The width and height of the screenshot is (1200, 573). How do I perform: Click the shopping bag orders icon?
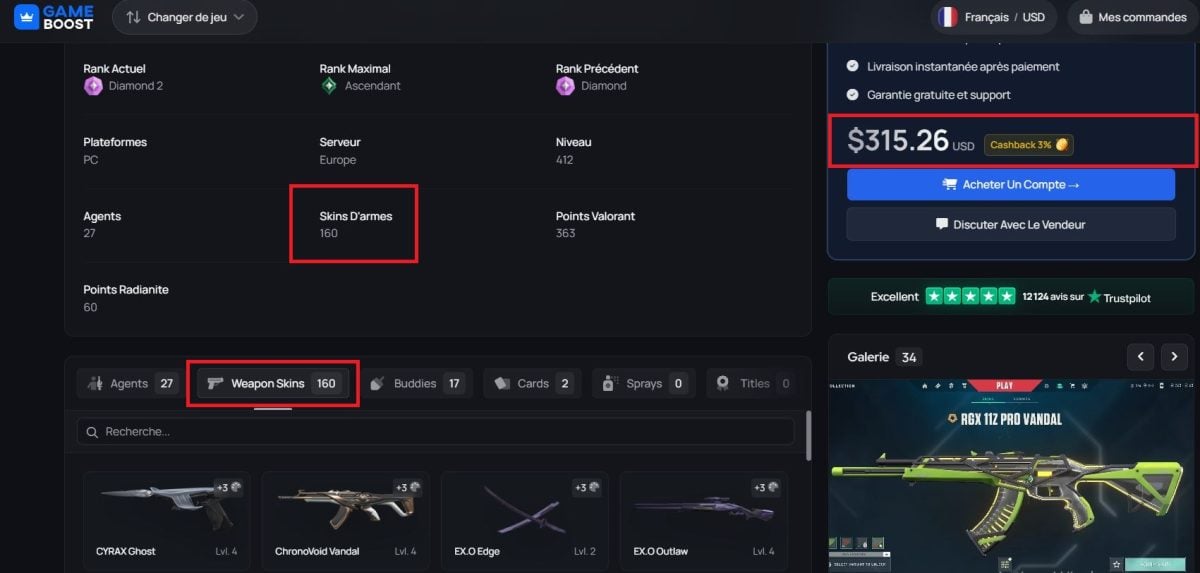coord(1084,17)
